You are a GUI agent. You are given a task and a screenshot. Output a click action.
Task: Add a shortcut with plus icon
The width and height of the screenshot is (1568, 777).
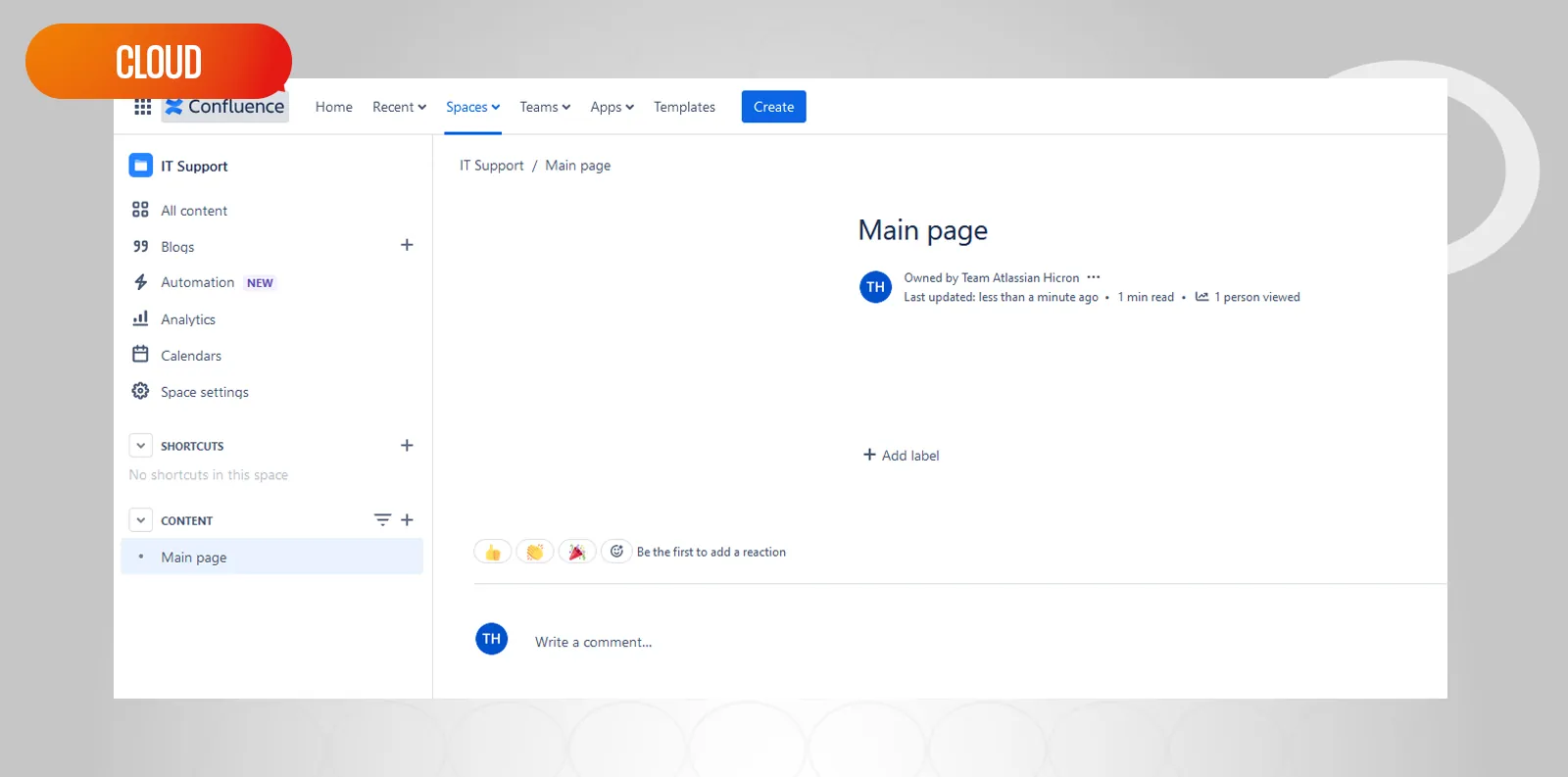pos(407,446)
